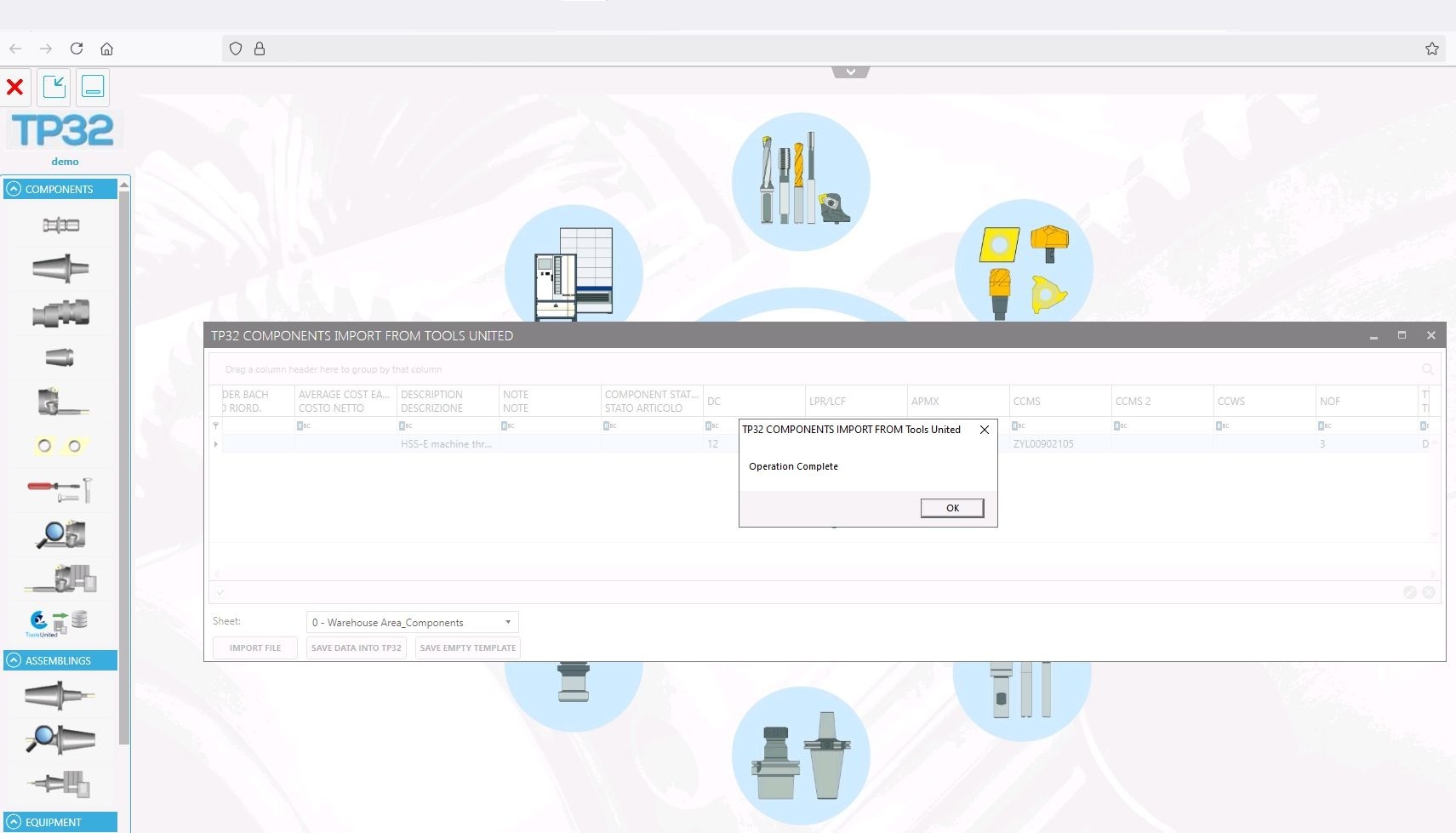Click the DC column header
The height and width of the screenshot is (833, 1456).
[x=754, y=401]
